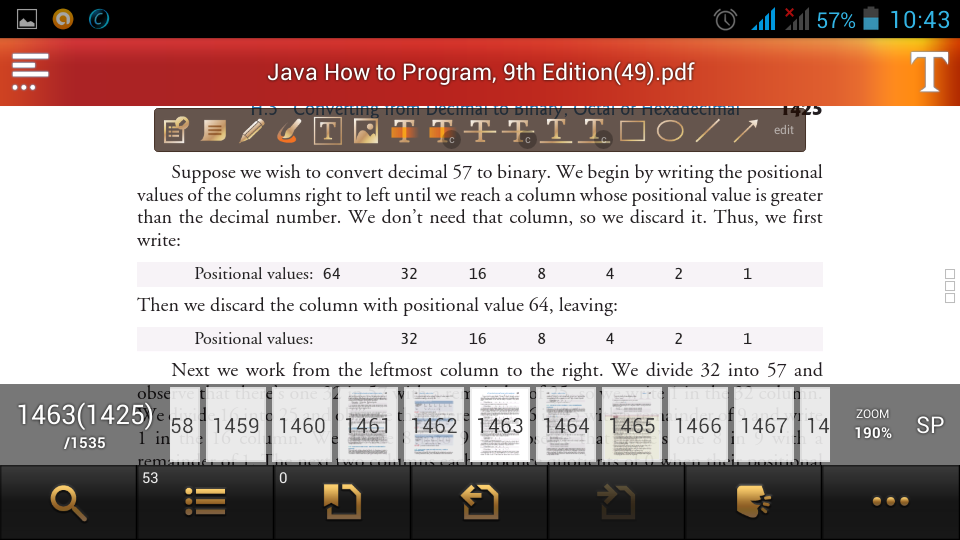Tap the SP view mode button
Viewport: 960px width, 540px height.
[929, 425]
